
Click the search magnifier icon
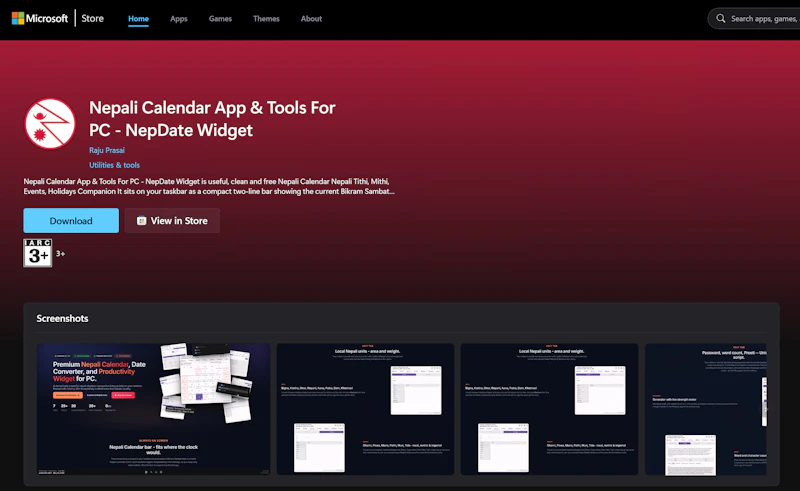point(720,18)
